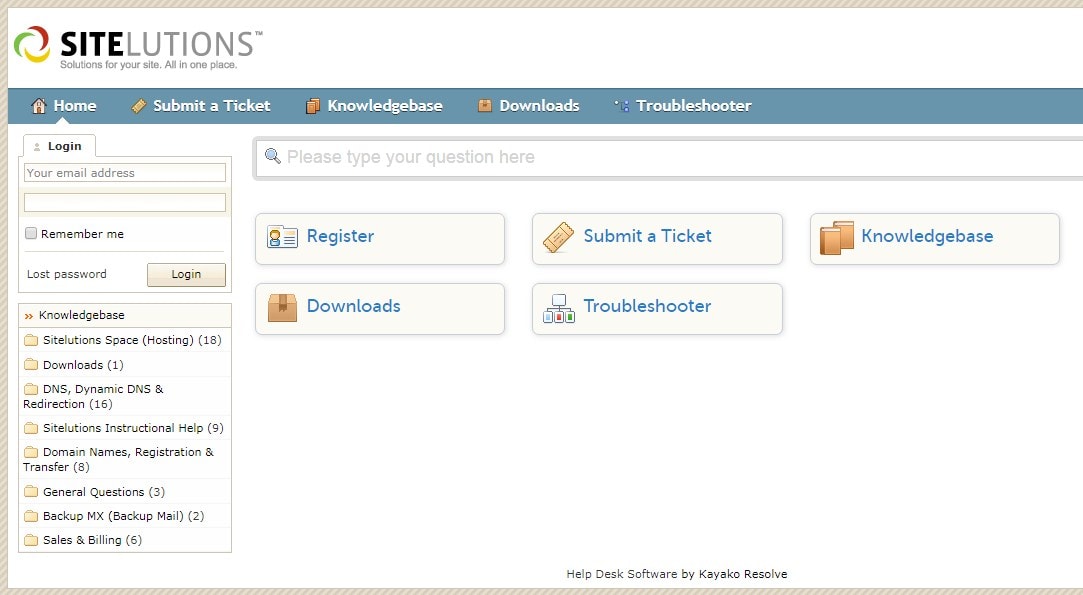The height and width of the screenshot is (595, 1083).
Task: Focus the password field below the email field
Action: coord(125,202)
